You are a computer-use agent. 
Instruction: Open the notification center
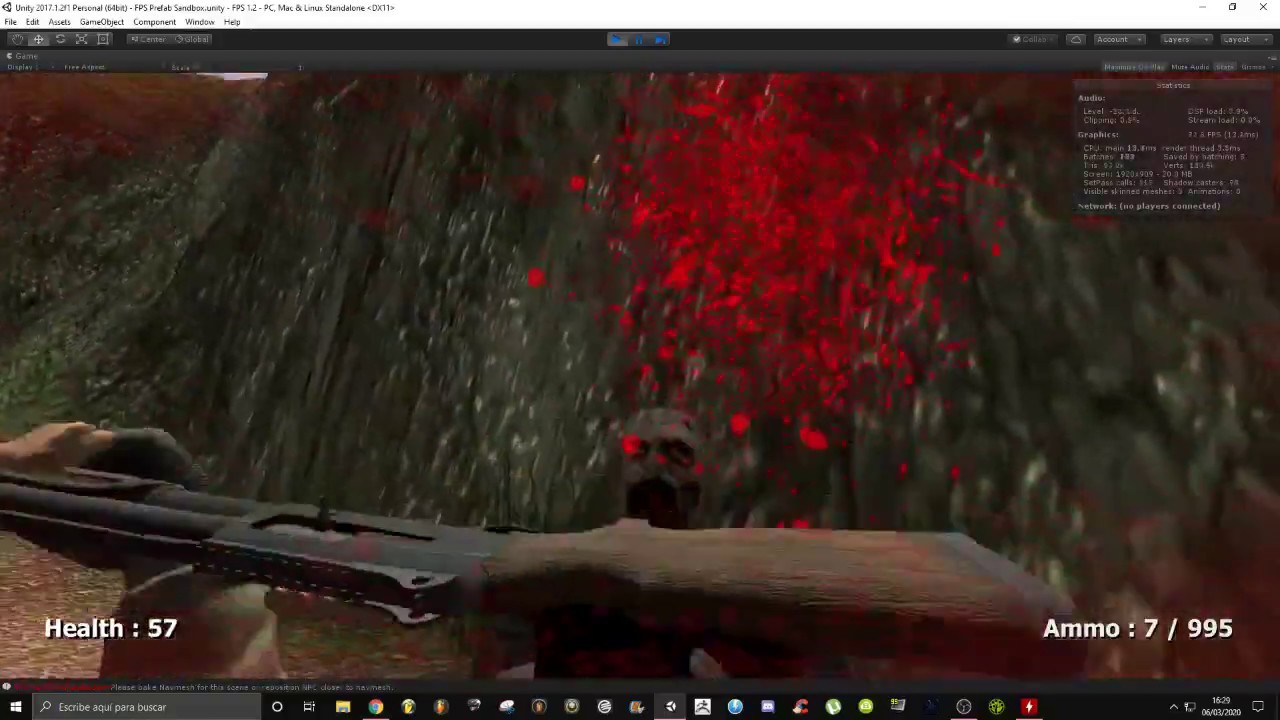(1258, 707)
